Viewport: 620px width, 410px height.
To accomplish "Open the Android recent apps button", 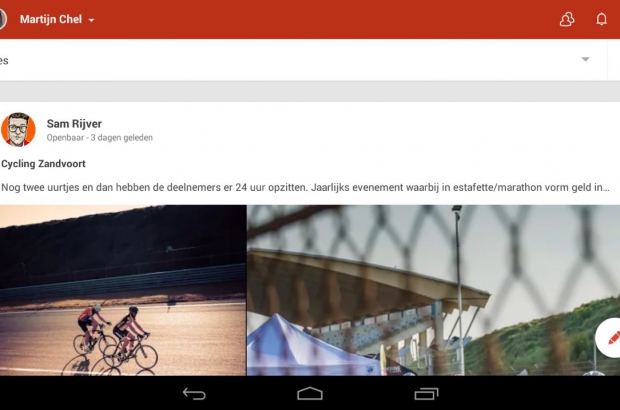I will click(x=426, y=394).
